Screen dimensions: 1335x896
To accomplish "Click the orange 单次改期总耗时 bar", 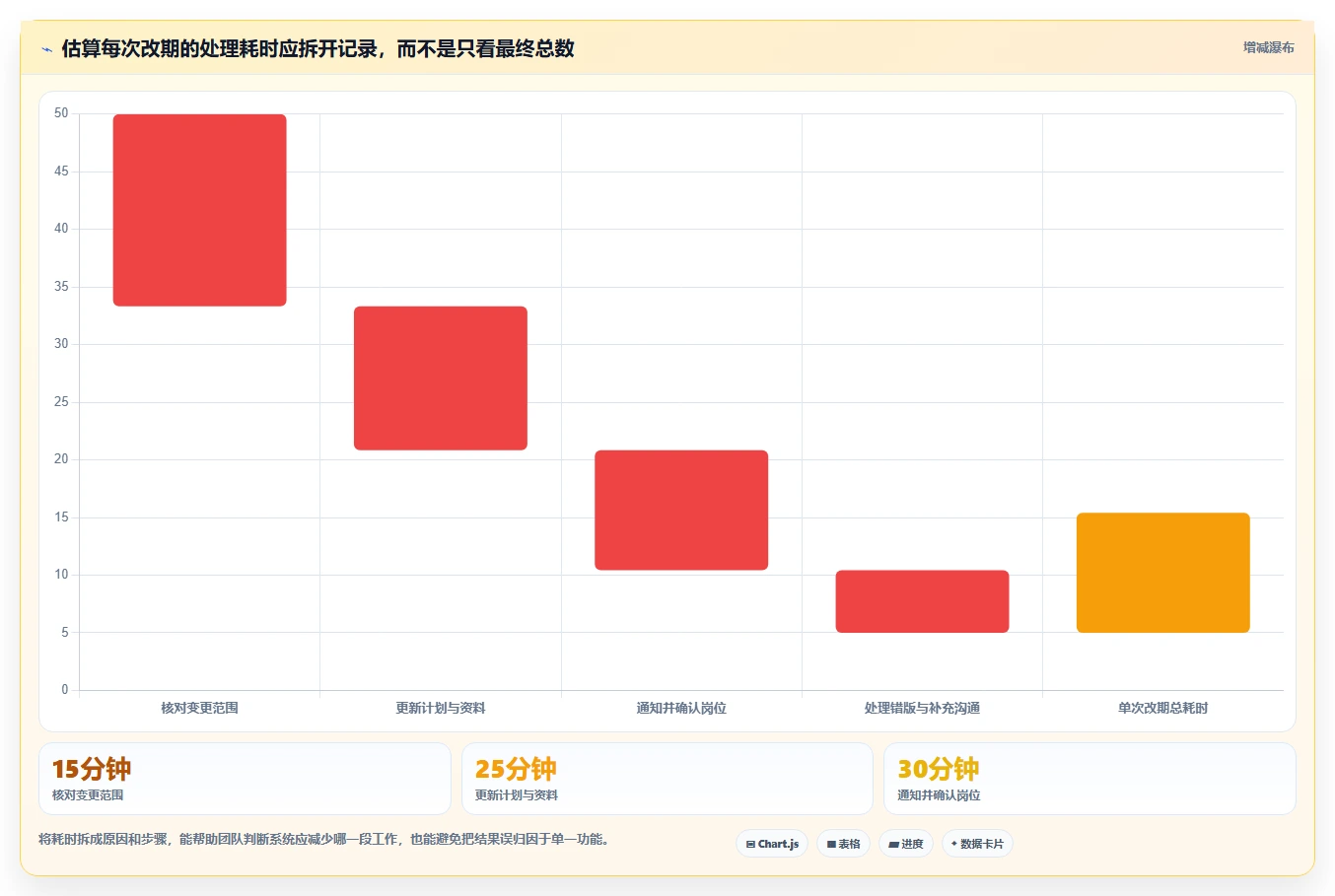I will 1163,573.
